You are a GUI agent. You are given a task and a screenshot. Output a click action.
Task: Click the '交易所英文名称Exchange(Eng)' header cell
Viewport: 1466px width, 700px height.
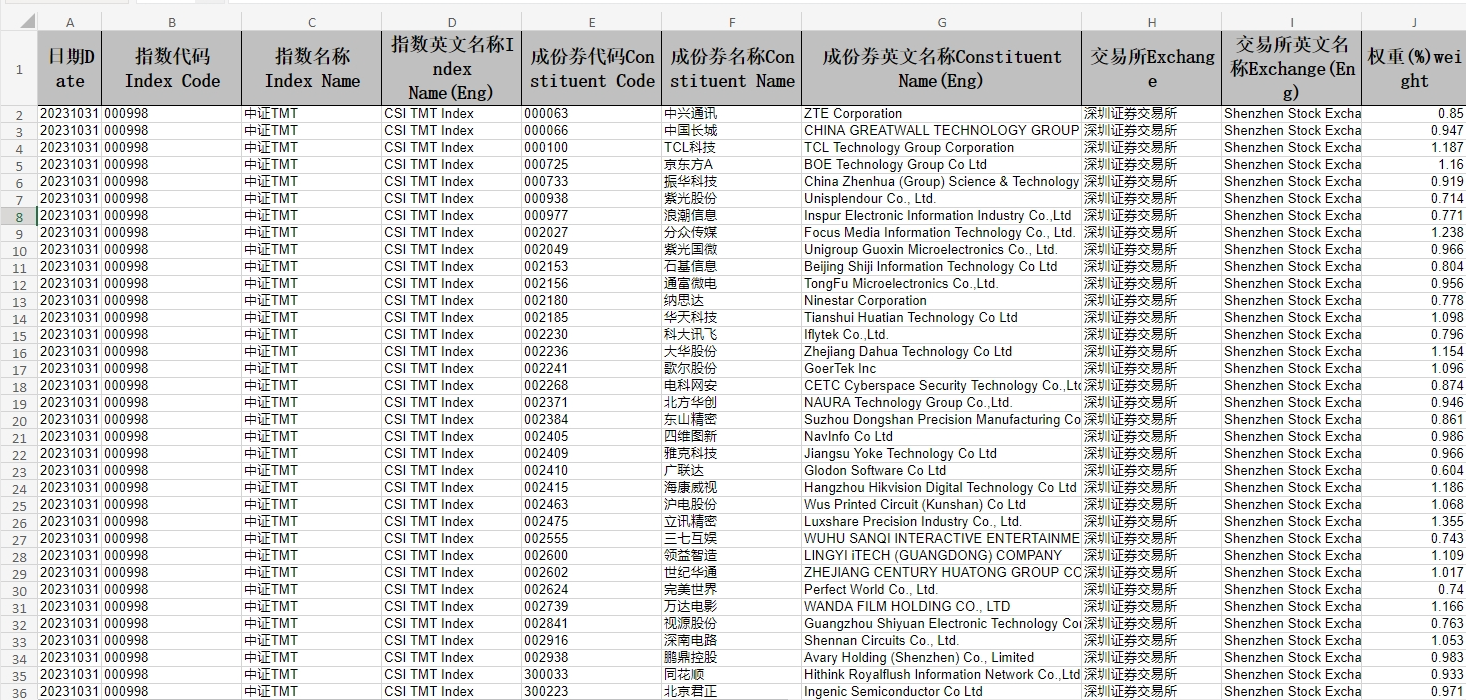pos(1292,68)
